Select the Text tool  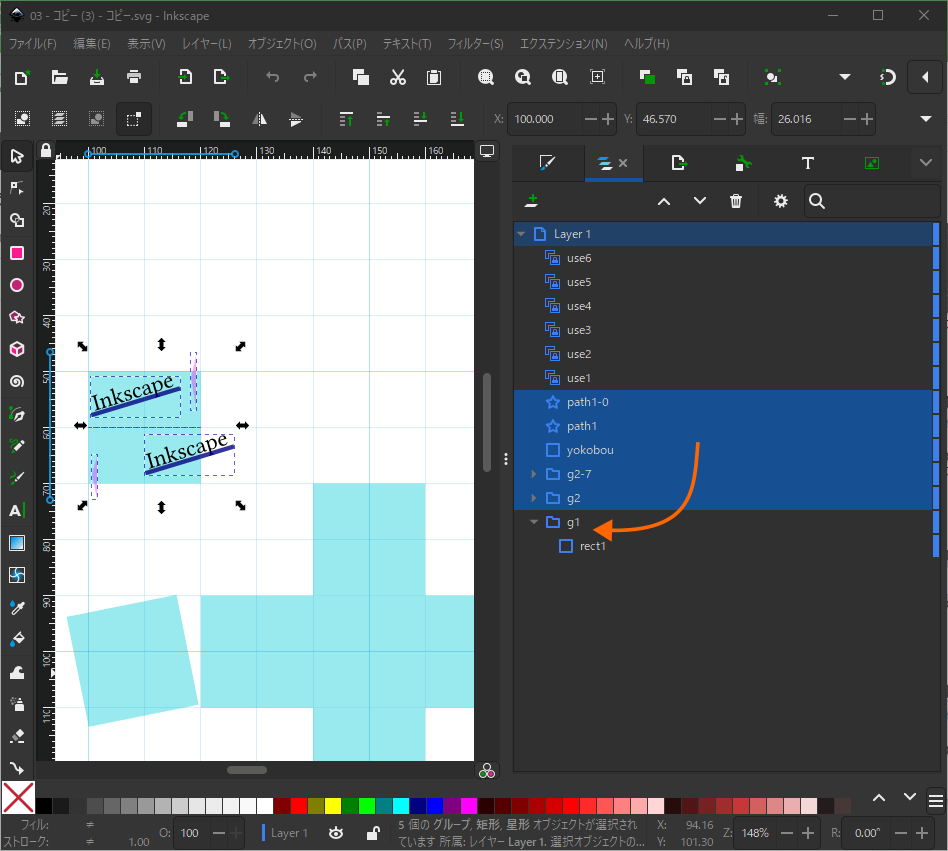point(17,511)
